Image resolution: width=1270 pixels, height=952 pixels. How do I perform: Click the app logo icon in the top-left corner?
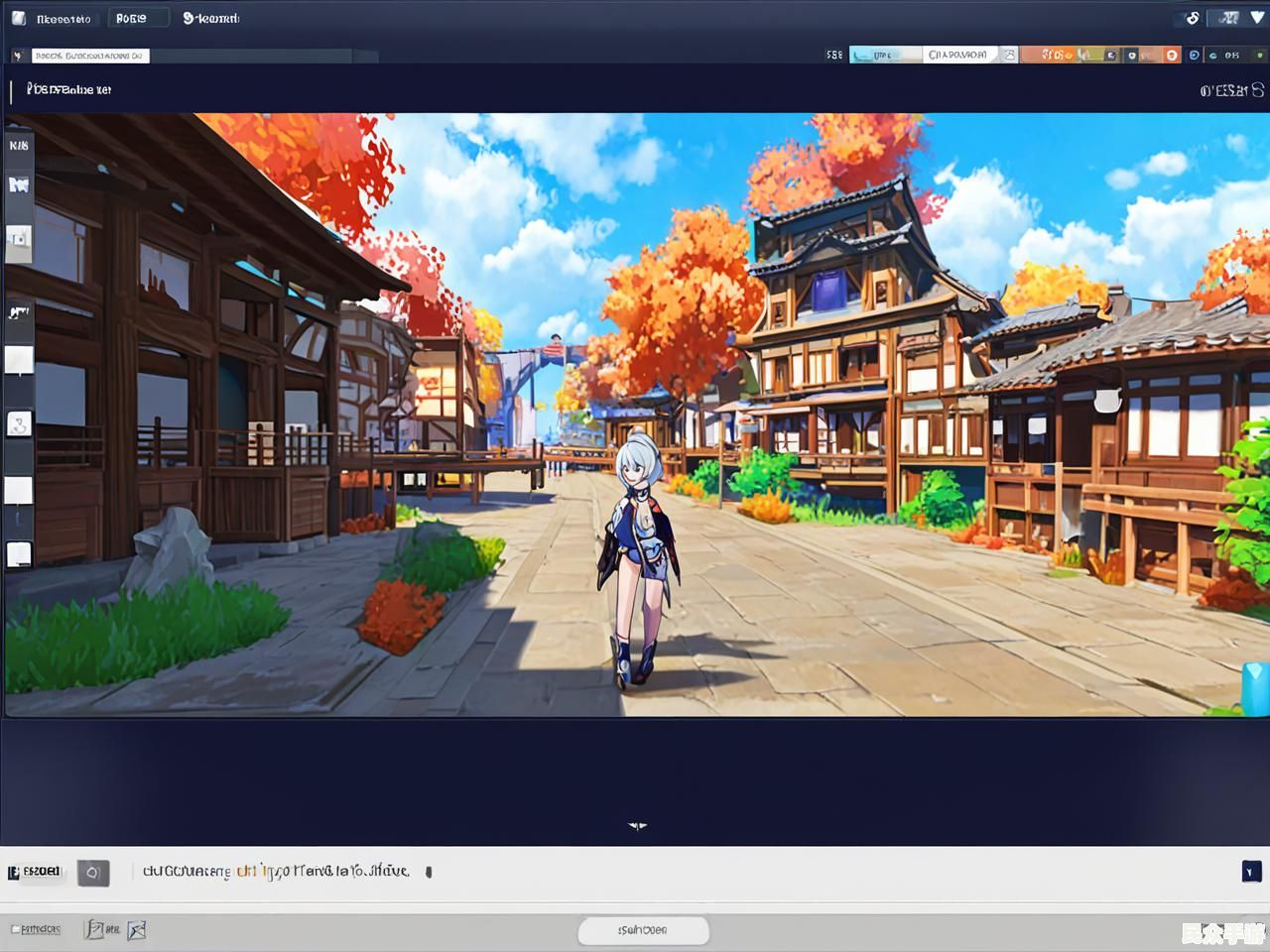click(x=18, y=18)
